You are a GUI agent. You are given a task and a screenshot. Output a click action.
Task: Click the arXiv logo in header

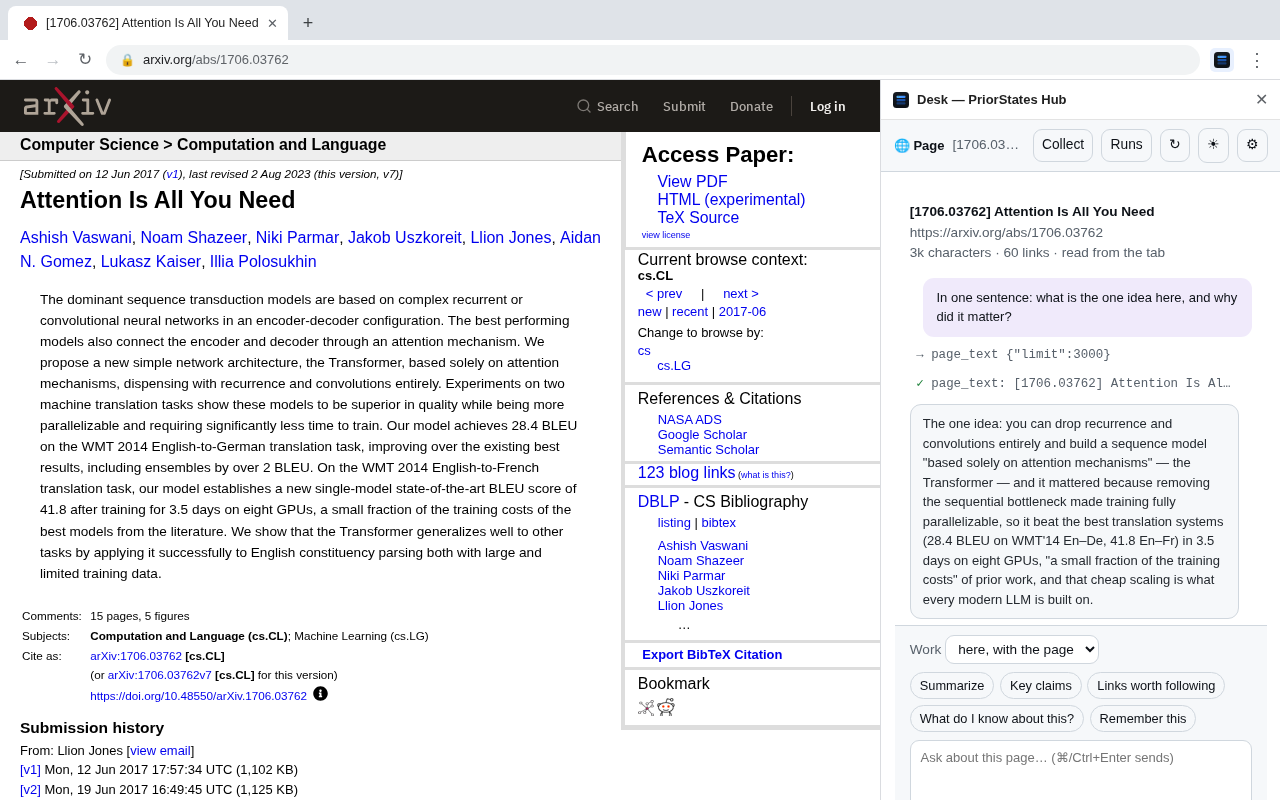click(x=67, y=106)
